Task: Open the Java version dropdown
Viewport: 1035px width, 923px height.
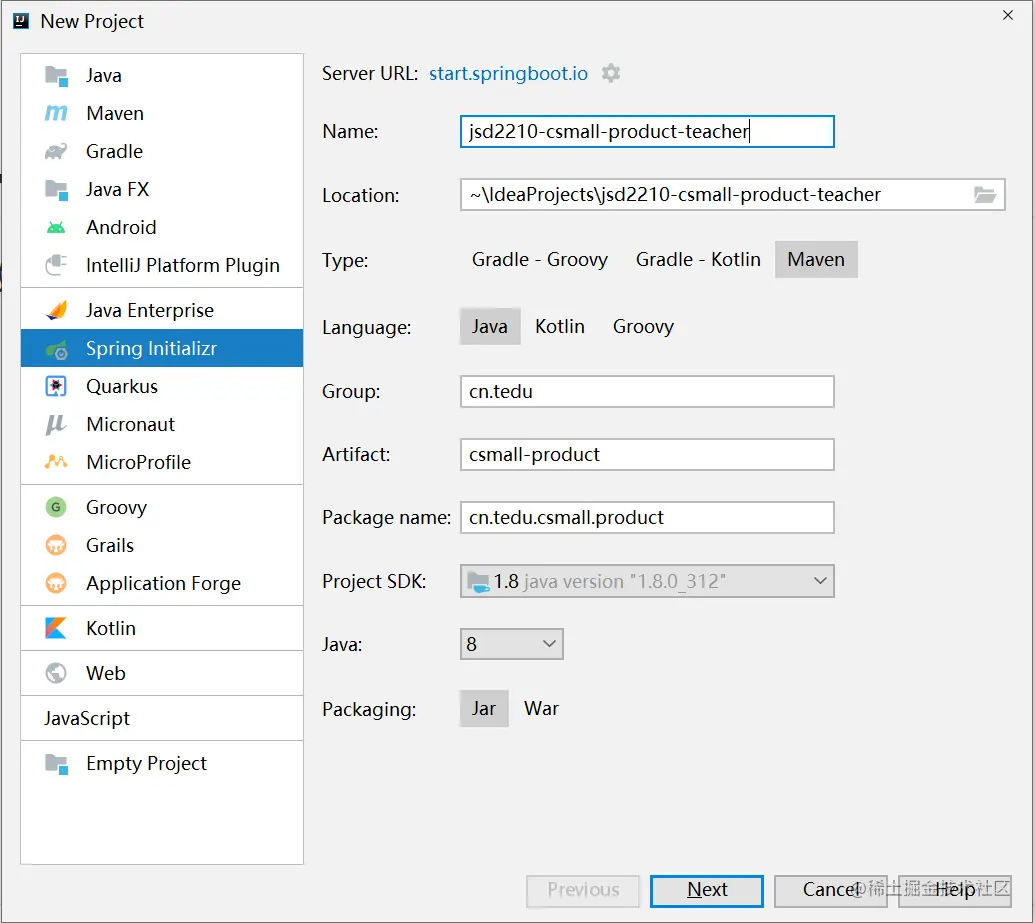Action: 512,644
